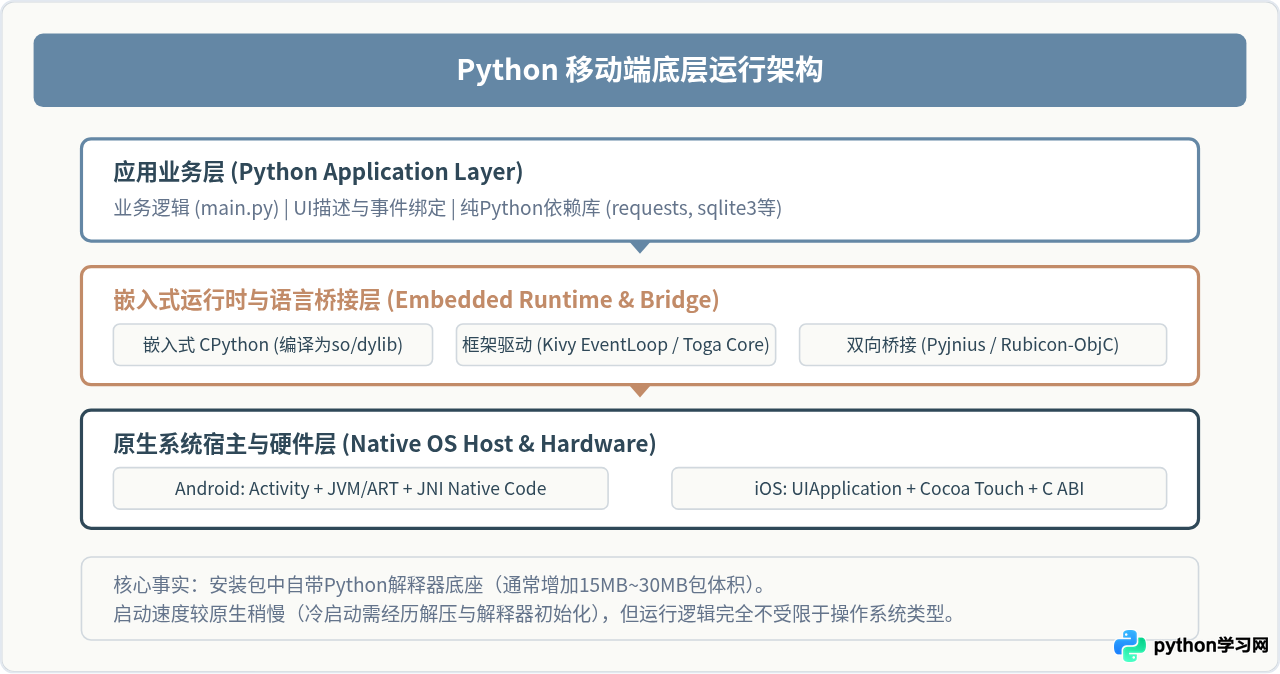Click the line starting '核心事实：安装包中自带Python'
This screenshot has height=674, width=1280.
440,585
